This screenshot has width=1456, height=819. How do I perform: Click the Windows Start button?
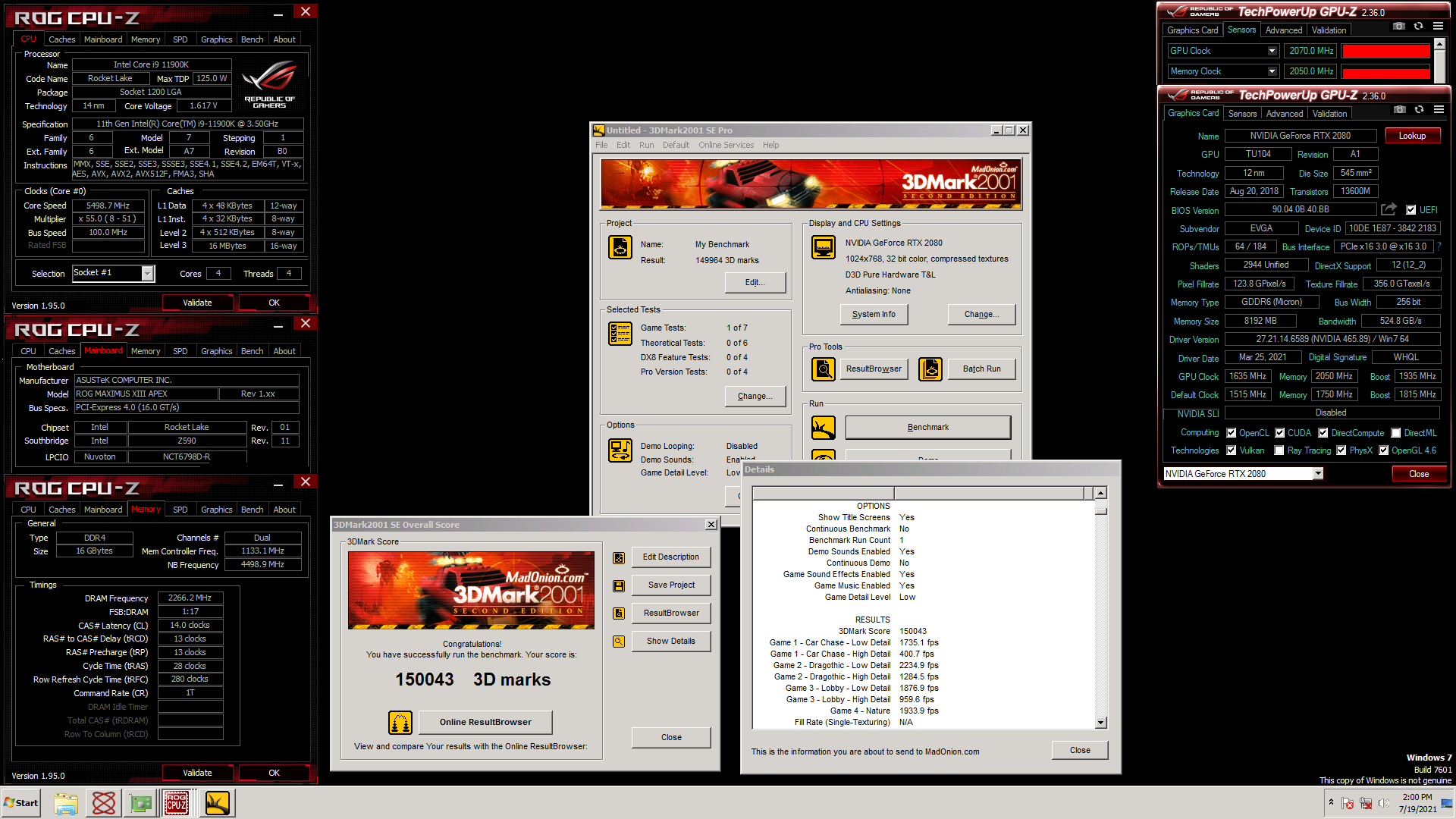(x=21, y=803)
